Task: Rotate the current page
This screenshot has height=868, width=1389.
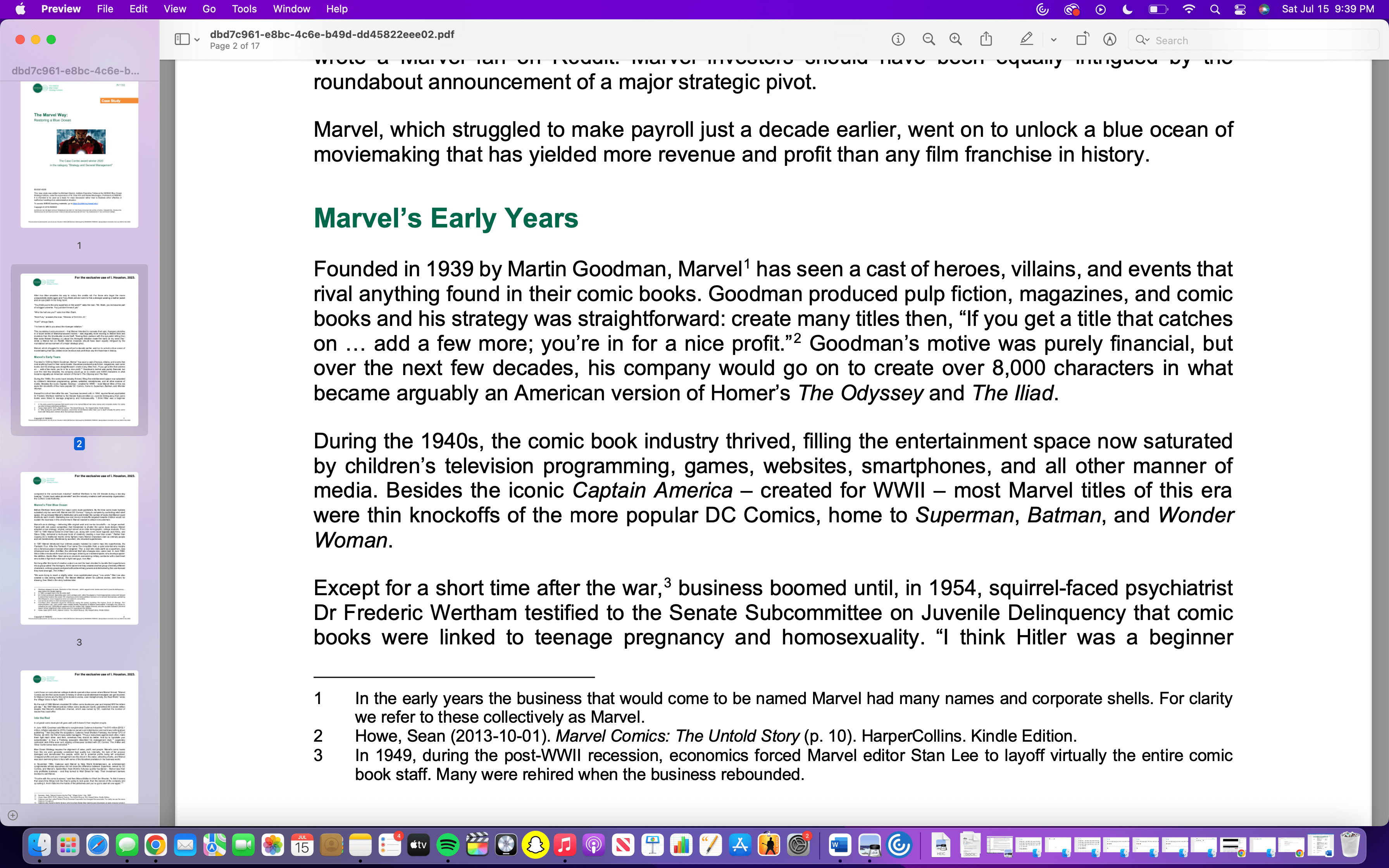Action: tap(1082, 39)
